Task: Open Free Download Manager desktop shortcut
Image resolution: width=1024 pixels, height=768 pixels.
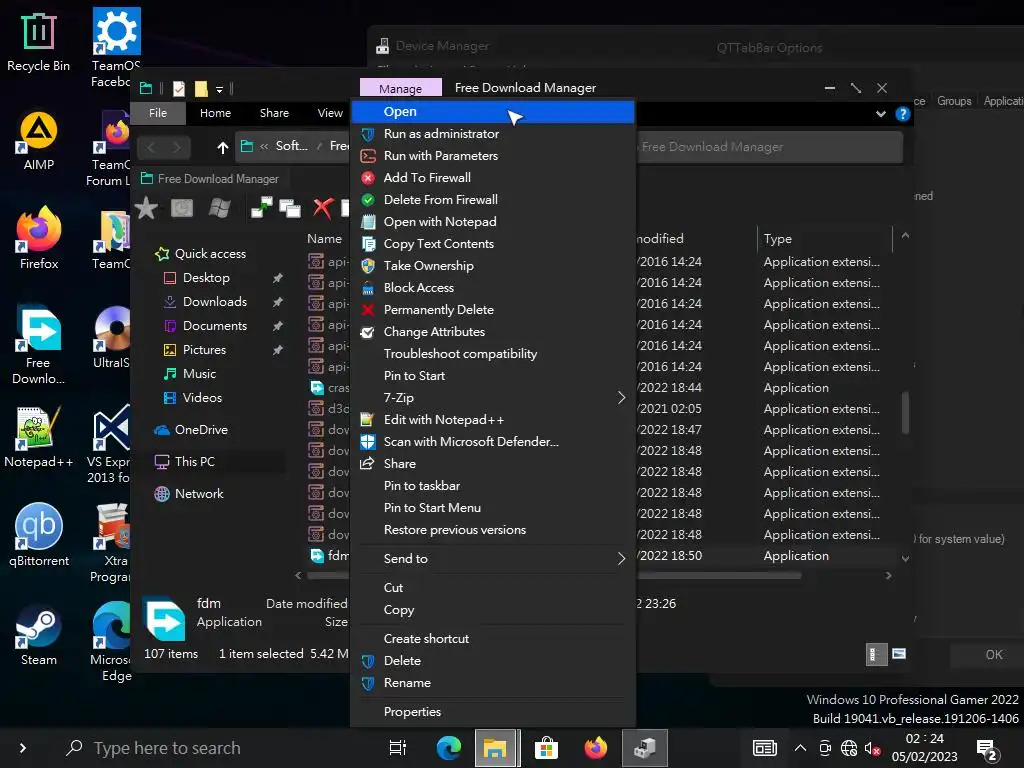Action: (38, 346)
